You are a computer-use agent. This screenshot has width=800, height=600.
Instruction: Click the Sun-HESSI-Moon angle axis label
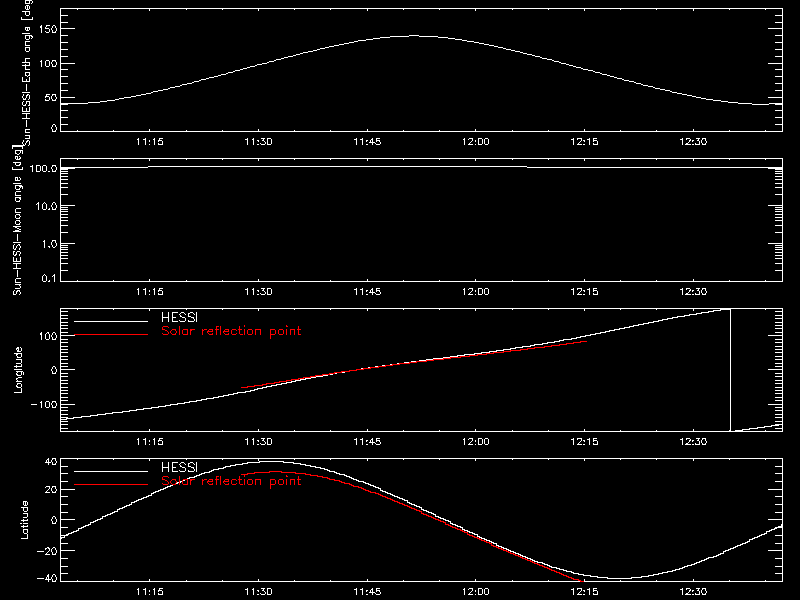(17, 220)
